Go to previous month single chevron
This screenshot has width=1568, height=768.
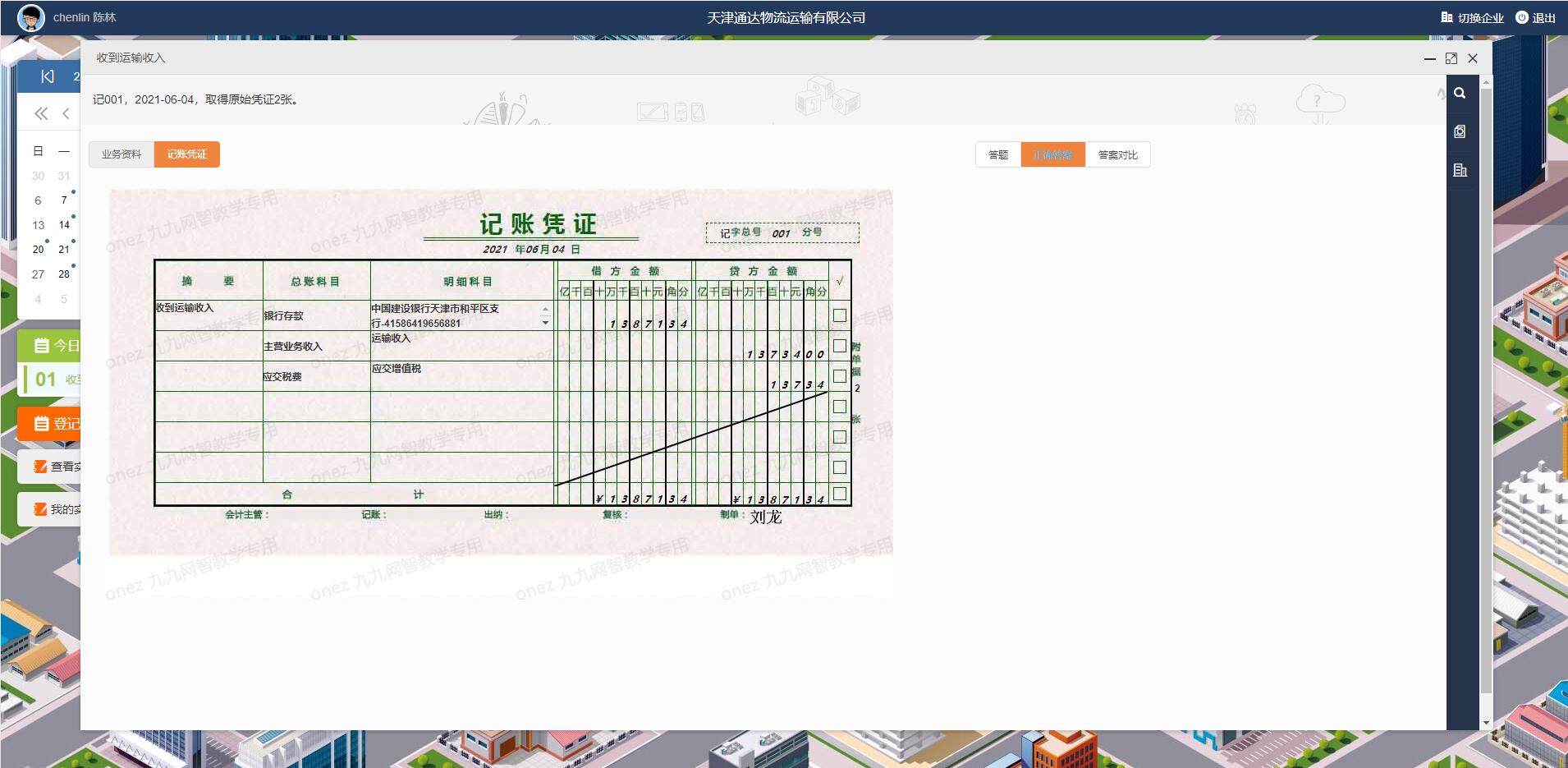click(66, 113)
